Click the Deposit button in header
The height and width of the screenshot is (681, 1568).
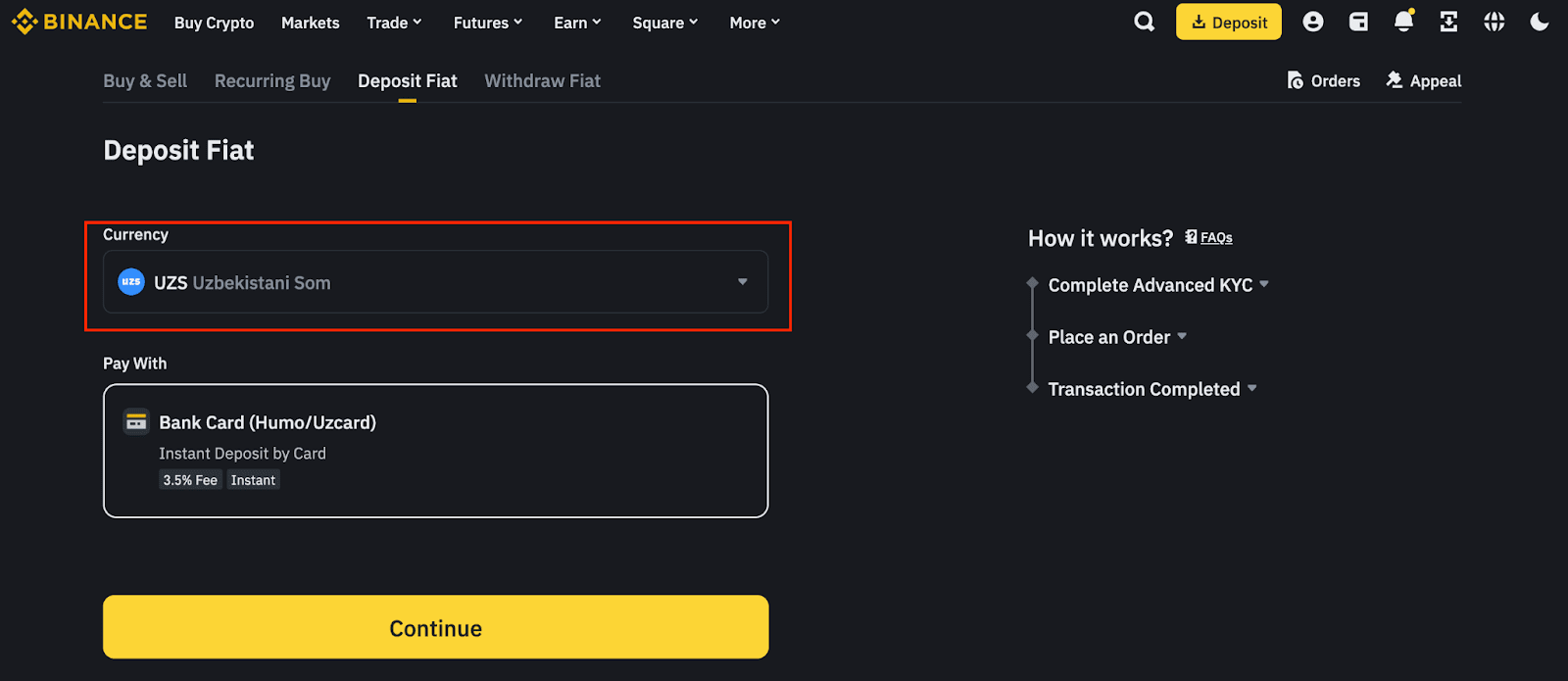[1228, 23]
